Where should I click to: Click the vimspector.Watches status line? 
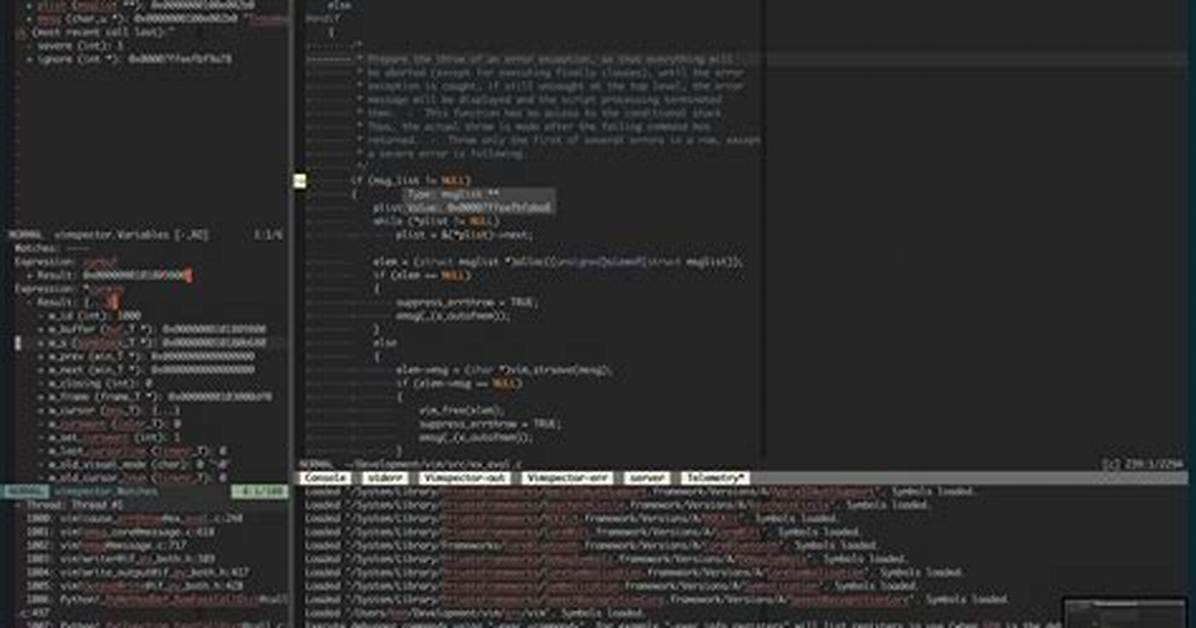pyautogui.click(x=145, y=492)
